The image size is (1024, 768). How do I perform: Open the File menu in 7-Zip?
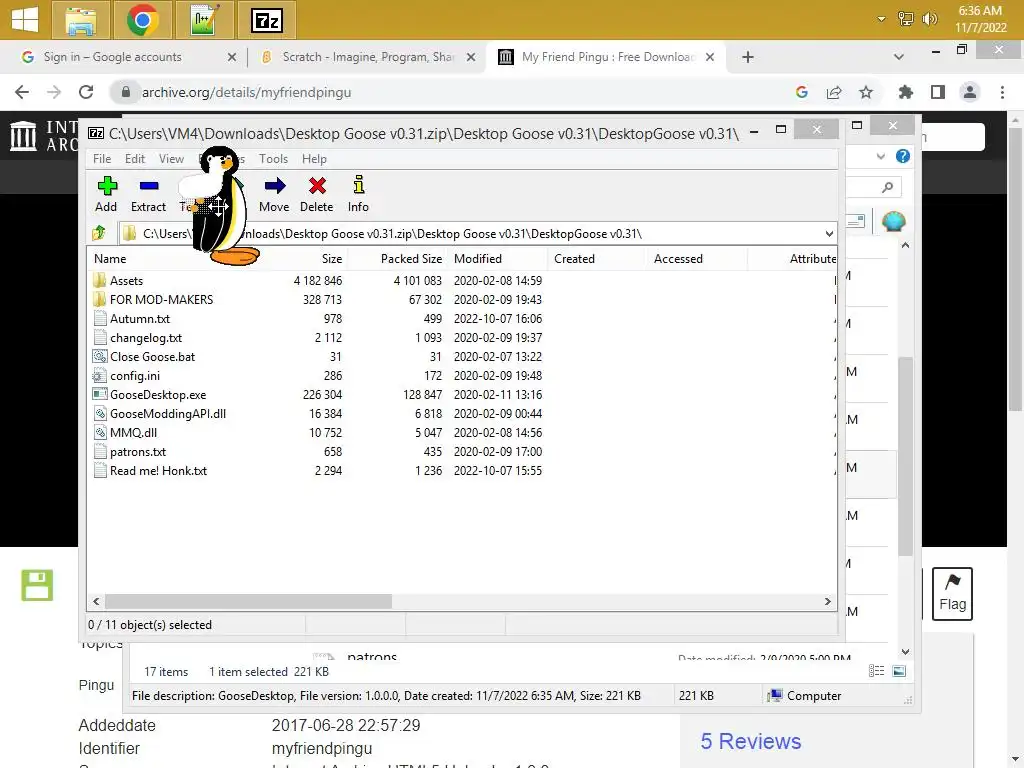point(102,159)
